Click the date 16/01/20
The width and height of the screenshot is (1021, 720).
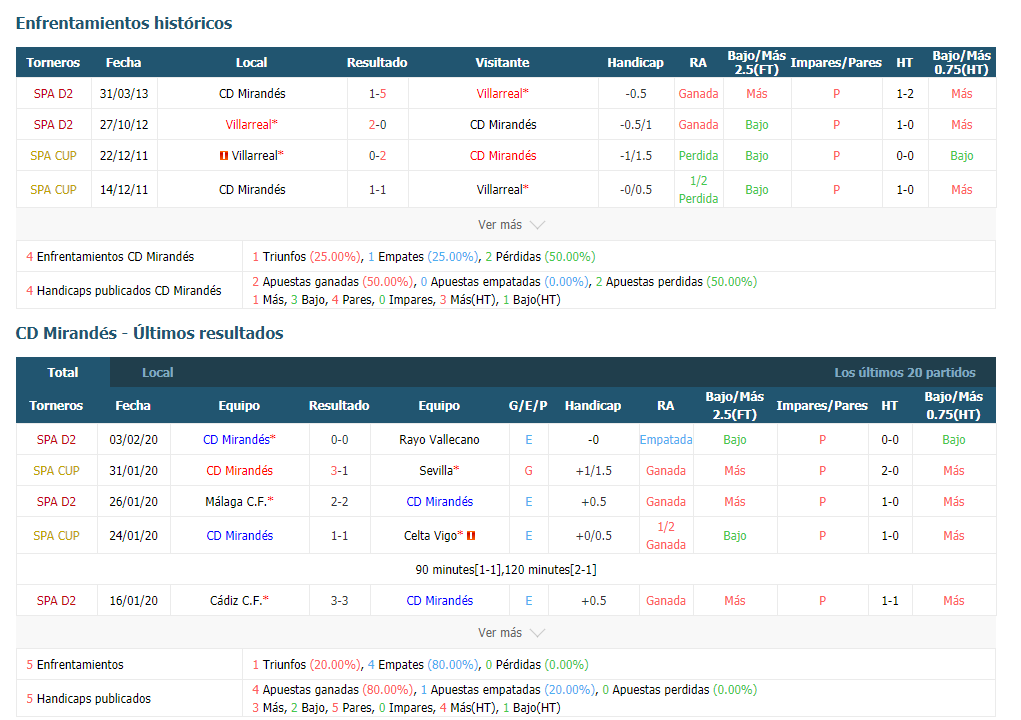pos(133,601)
